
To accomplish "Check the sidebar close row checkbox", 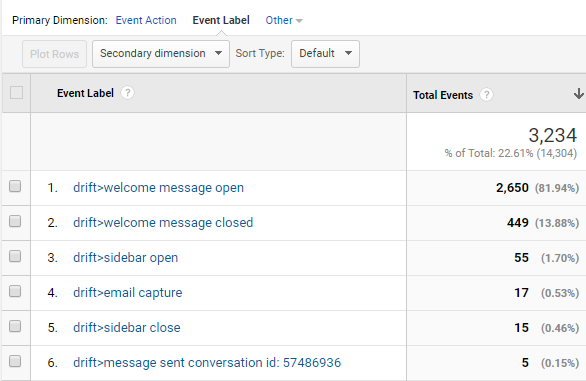I will point(15,326).
